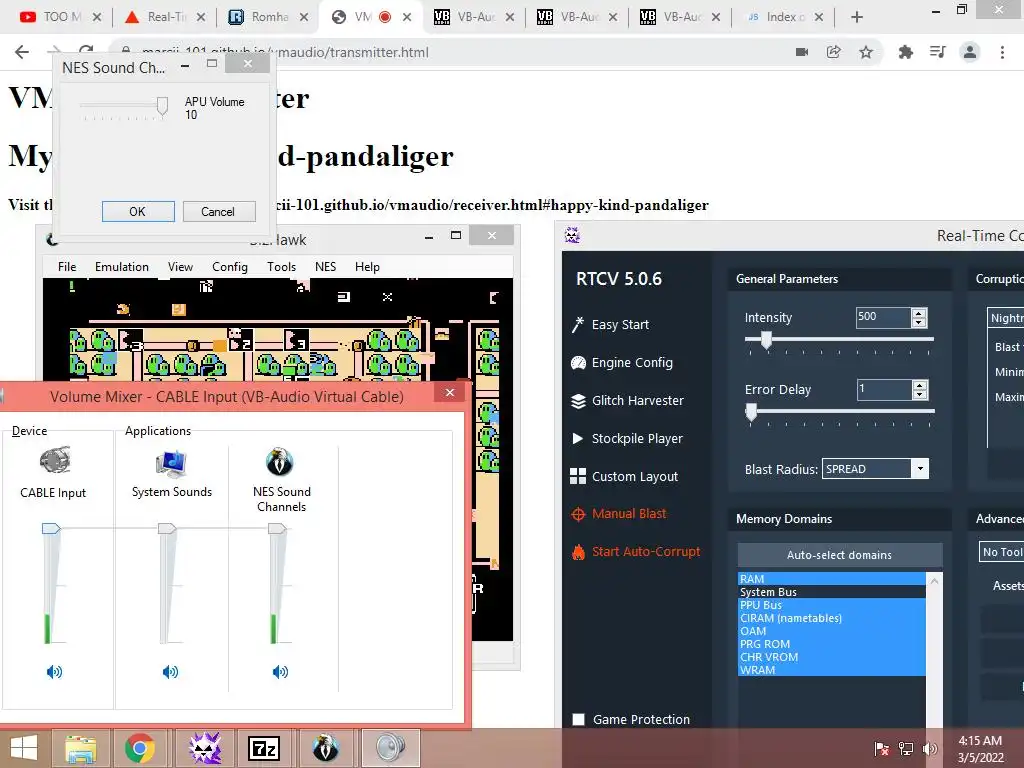
Task: Close Volume Mixer window
Action: pos(449,392)
